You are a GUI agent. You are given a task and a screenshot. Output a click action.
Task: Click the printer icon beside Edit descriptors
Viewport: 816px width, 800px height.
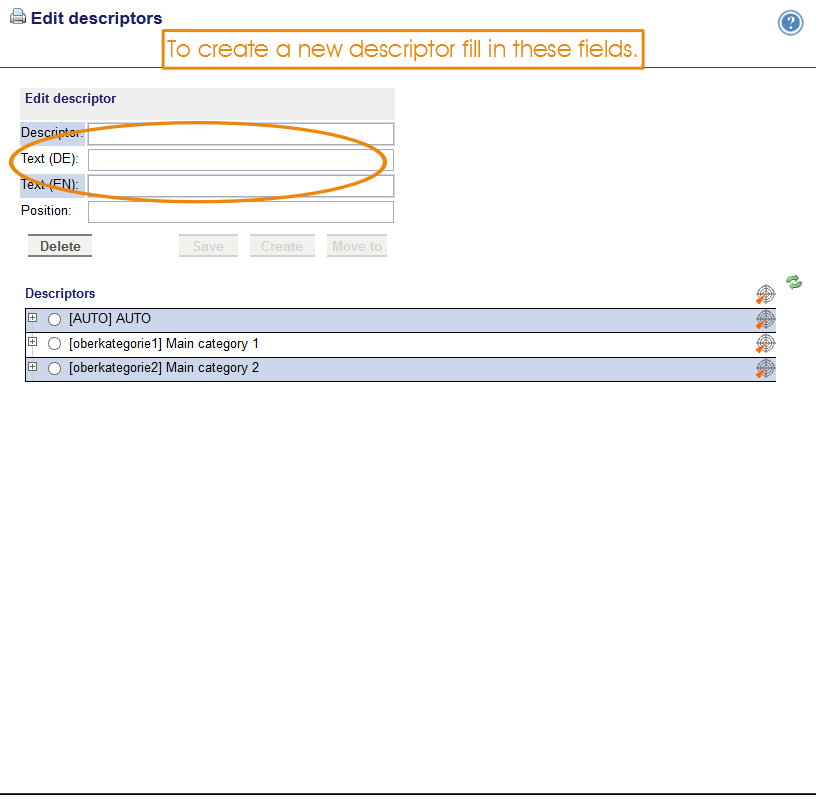pos(18,17)
